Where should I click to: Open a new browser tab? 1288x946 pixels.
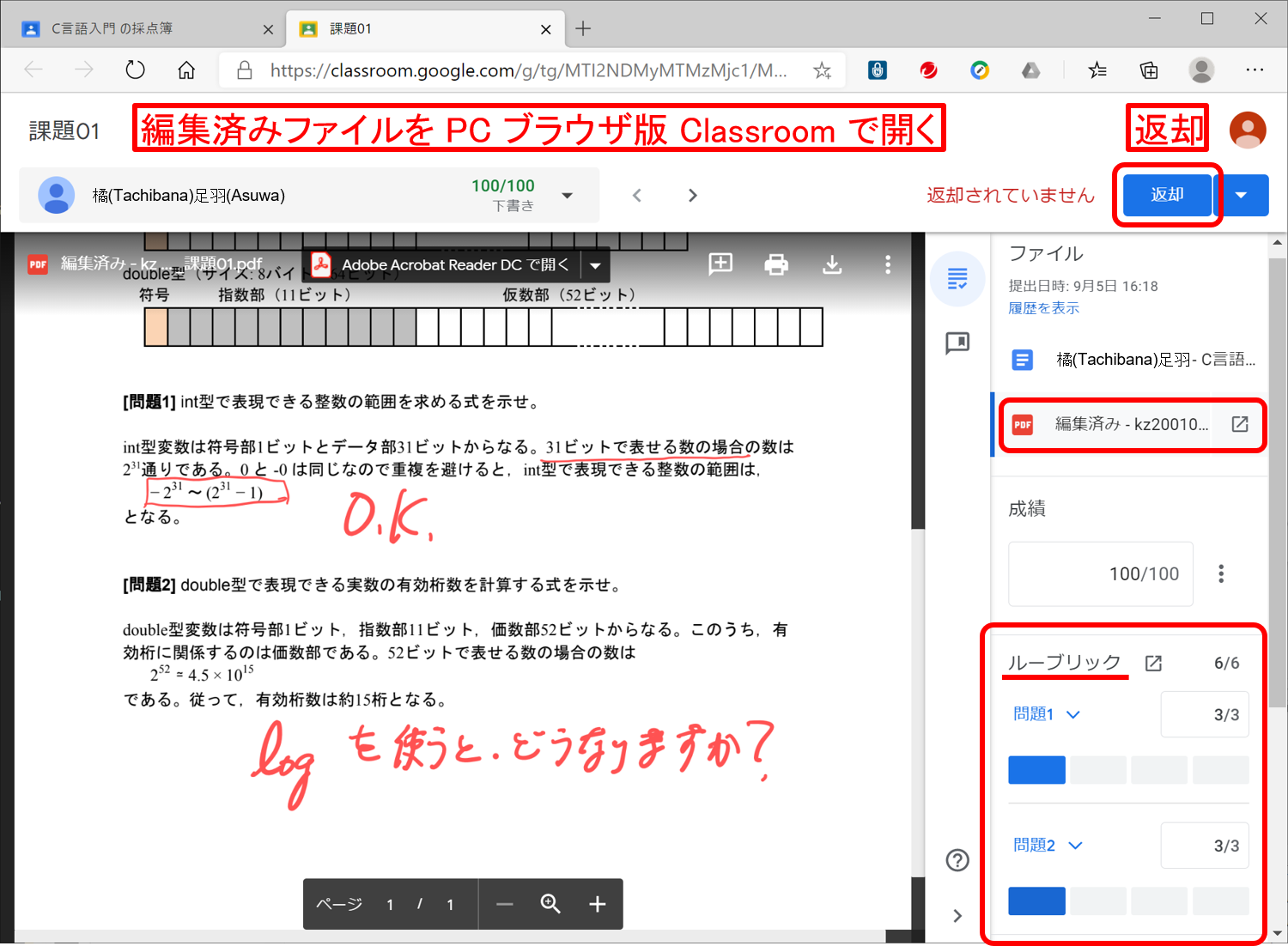pos(583,28)
